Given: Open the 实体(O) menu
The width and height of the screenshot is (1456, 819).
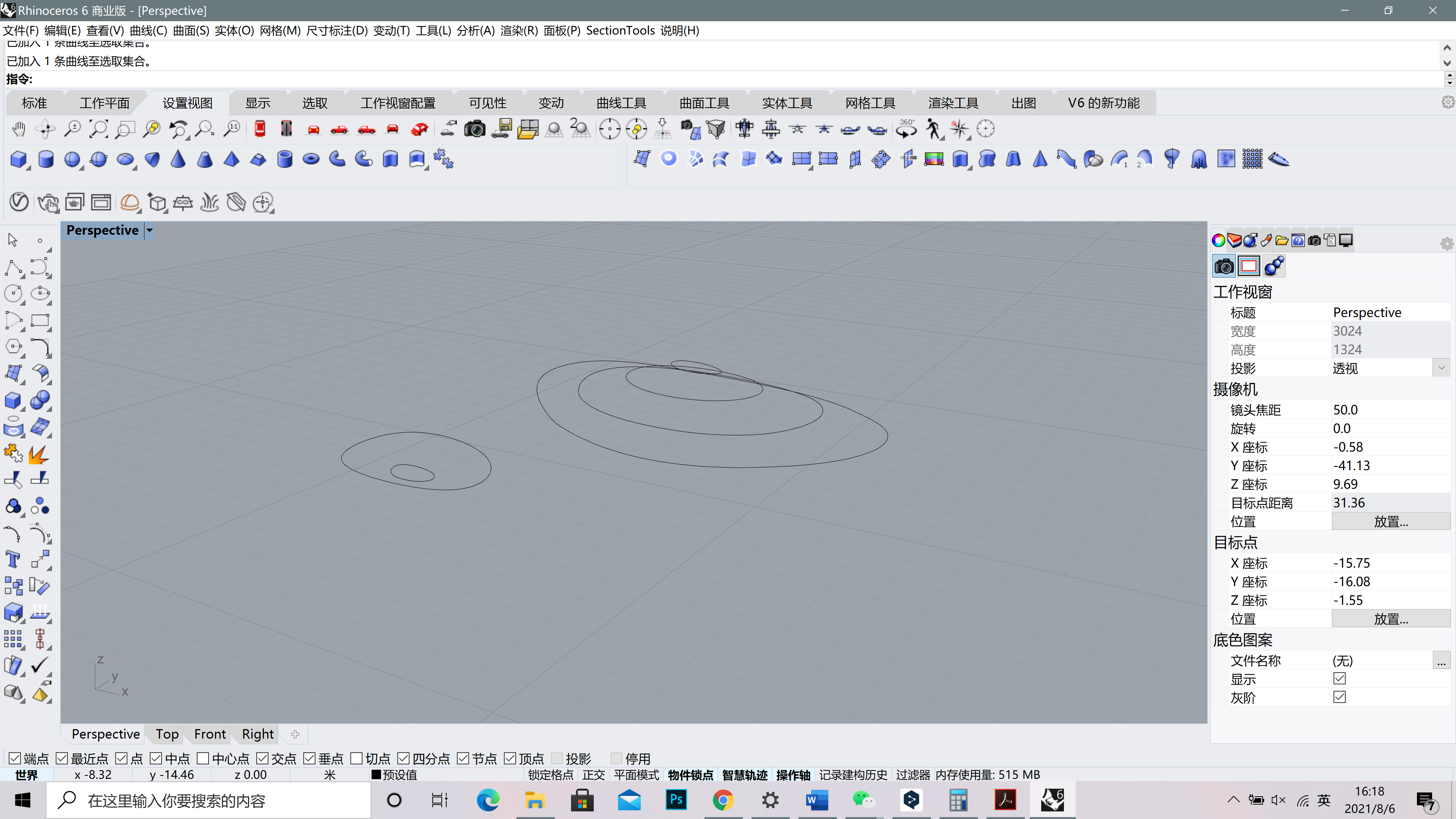Looking at the screenshot, I should tap(234, 30).
